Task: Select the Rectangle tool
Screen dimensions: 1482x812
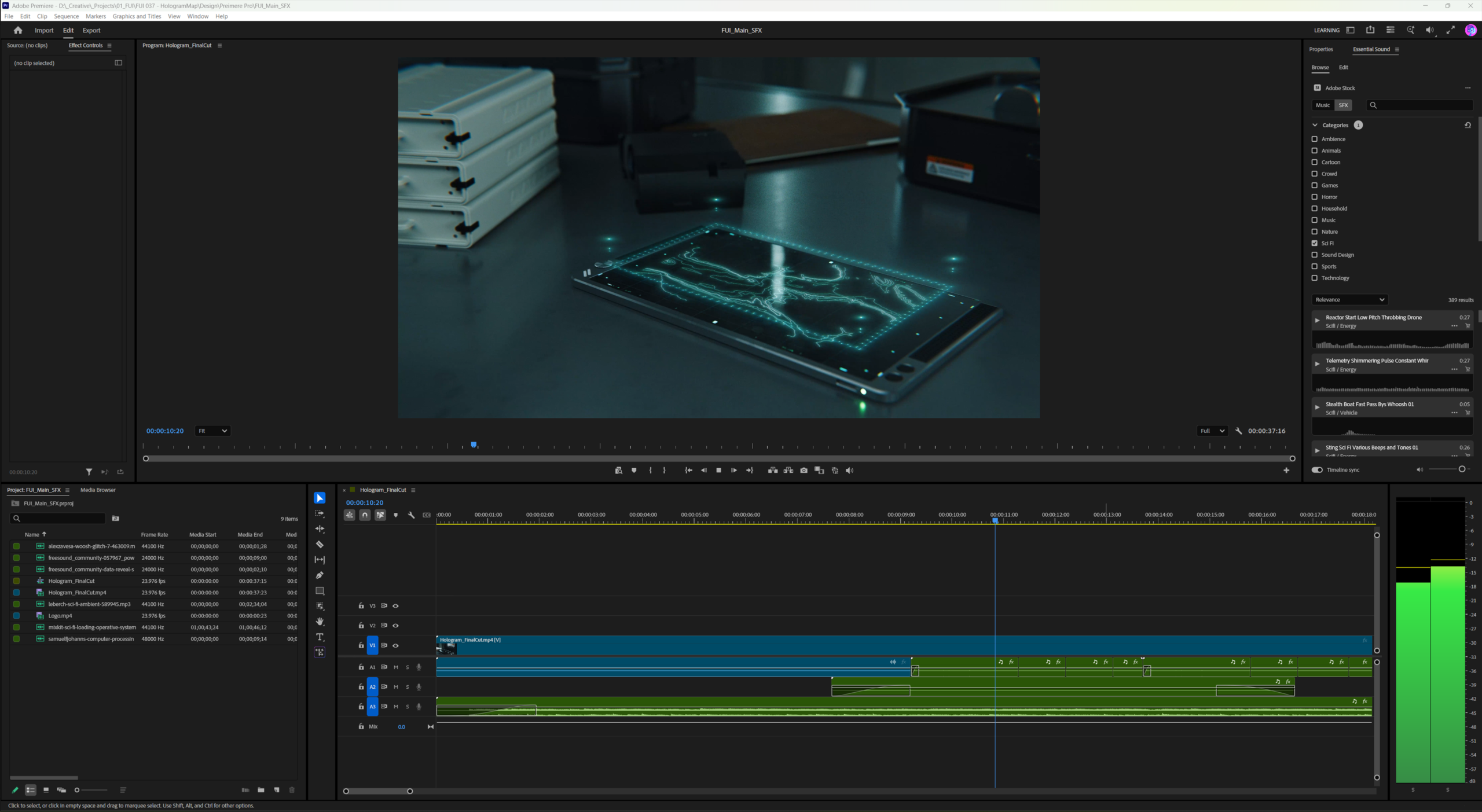Action: [320, 591]
